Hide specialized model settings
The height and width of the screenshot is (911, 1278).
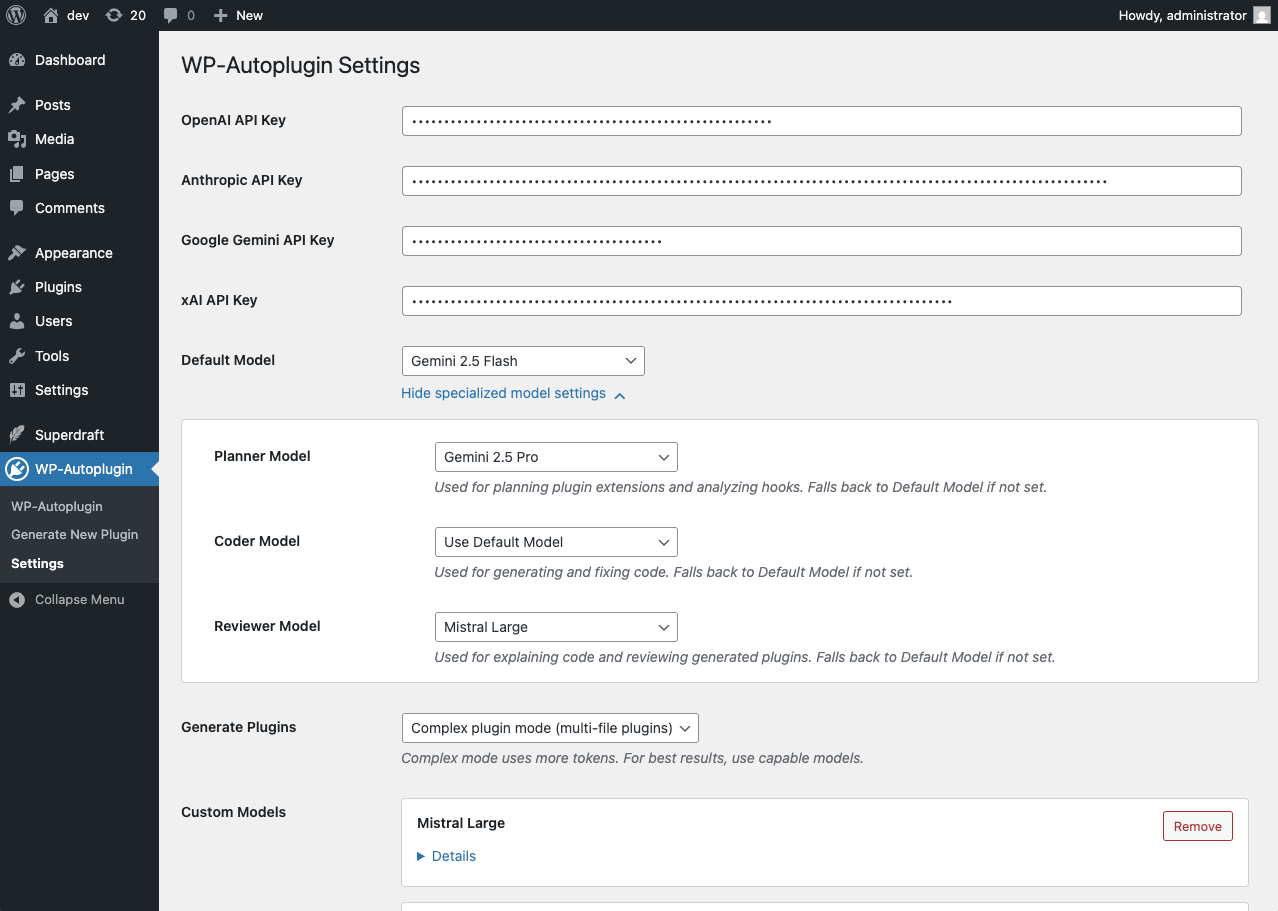503,393
